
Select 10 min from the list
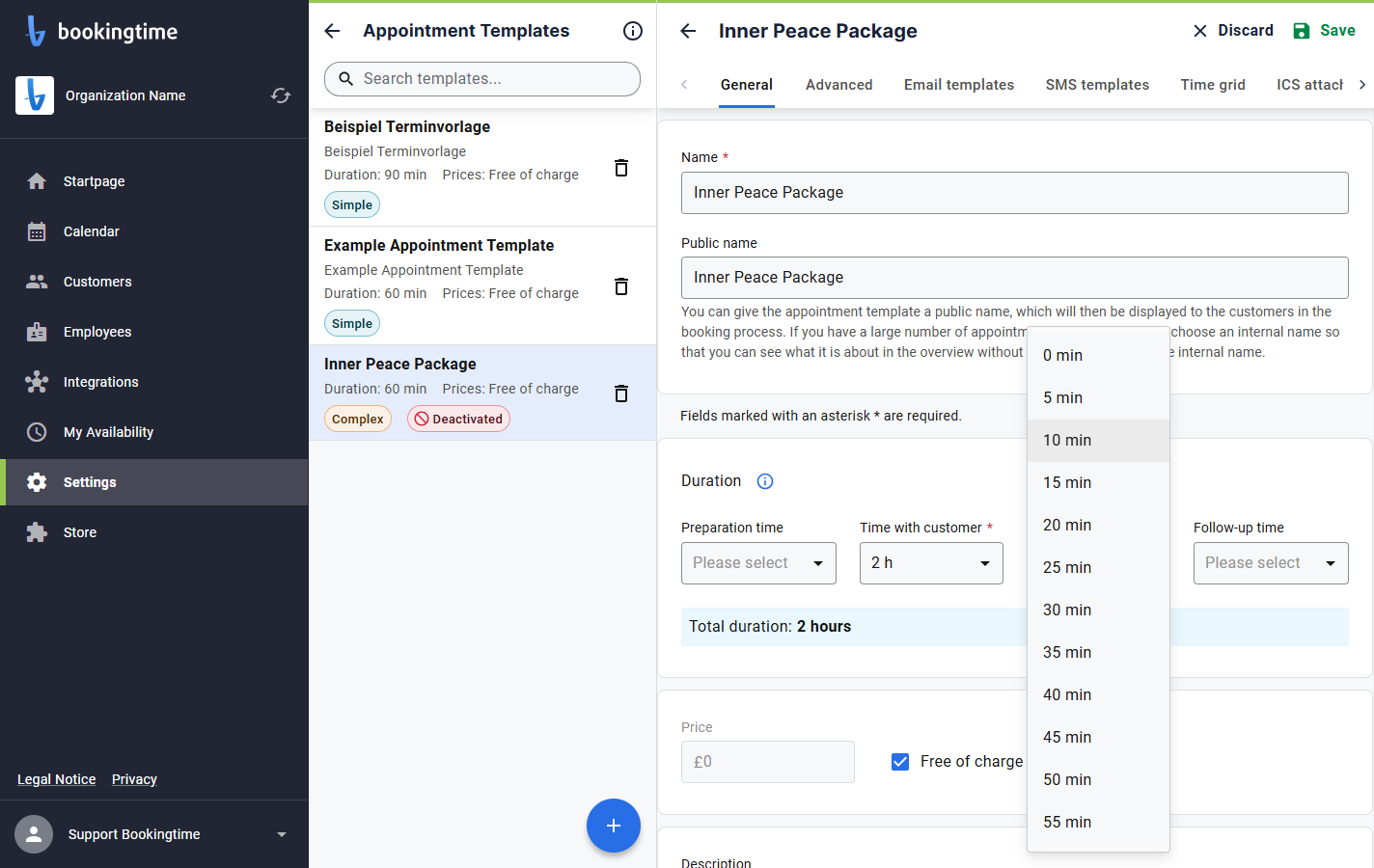pyautogui.click(x=1098, y=440)
